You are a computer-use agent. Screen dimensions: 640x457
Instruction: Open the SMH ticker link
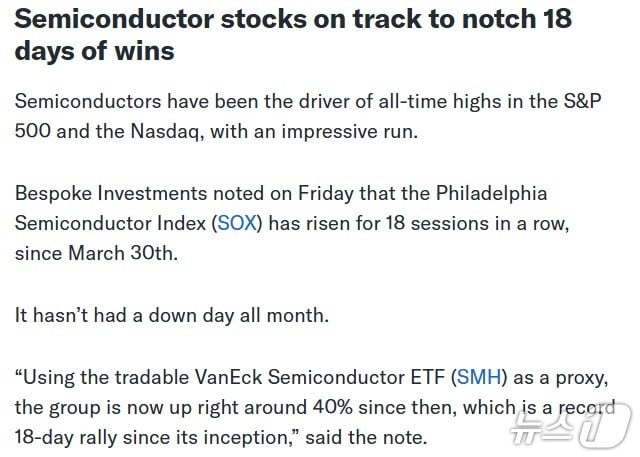(x=482, y=377)
